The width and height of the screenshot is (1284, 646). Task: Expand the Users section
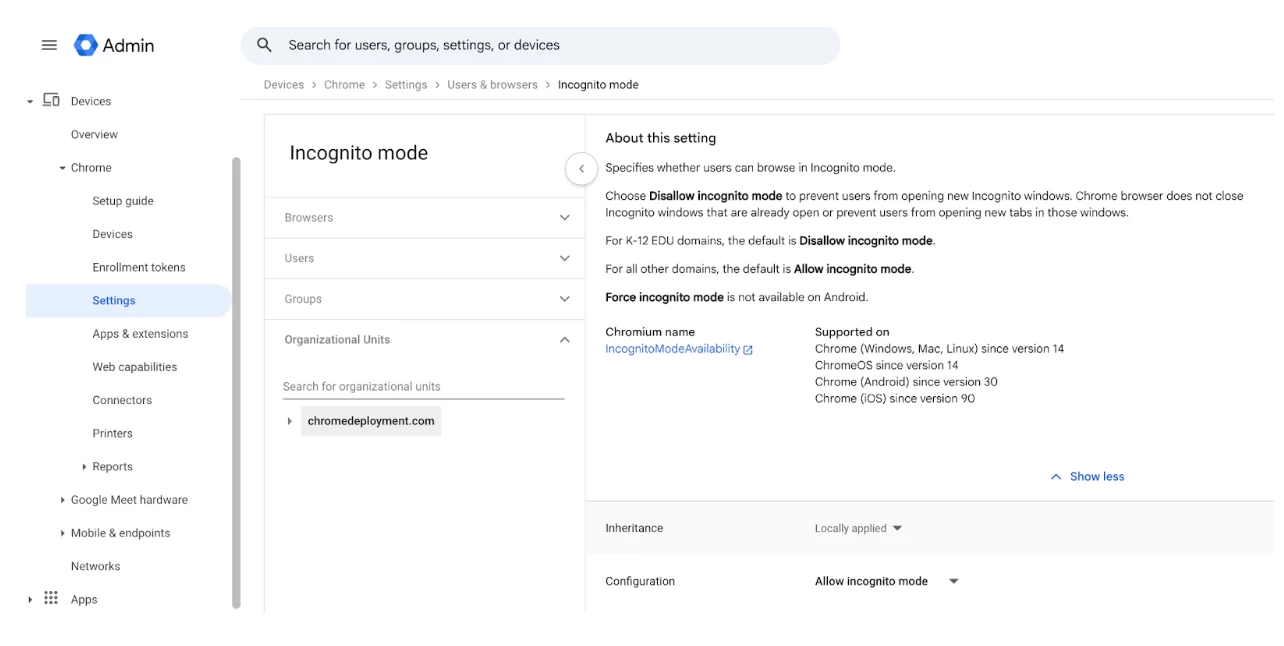pos(564,259)
